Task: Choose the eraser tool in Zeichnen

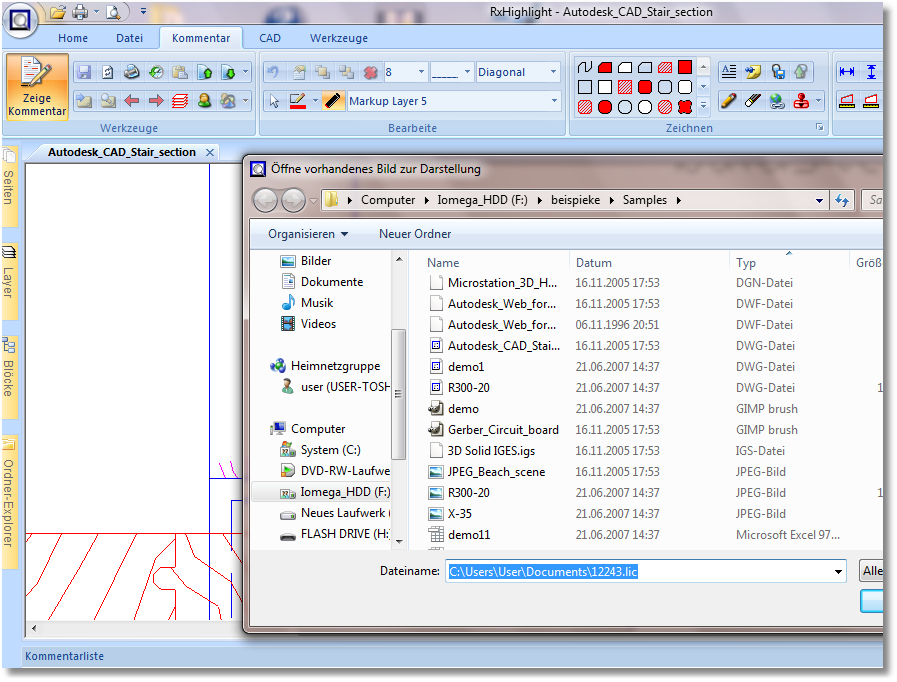Action: click(x=753, y=101)
